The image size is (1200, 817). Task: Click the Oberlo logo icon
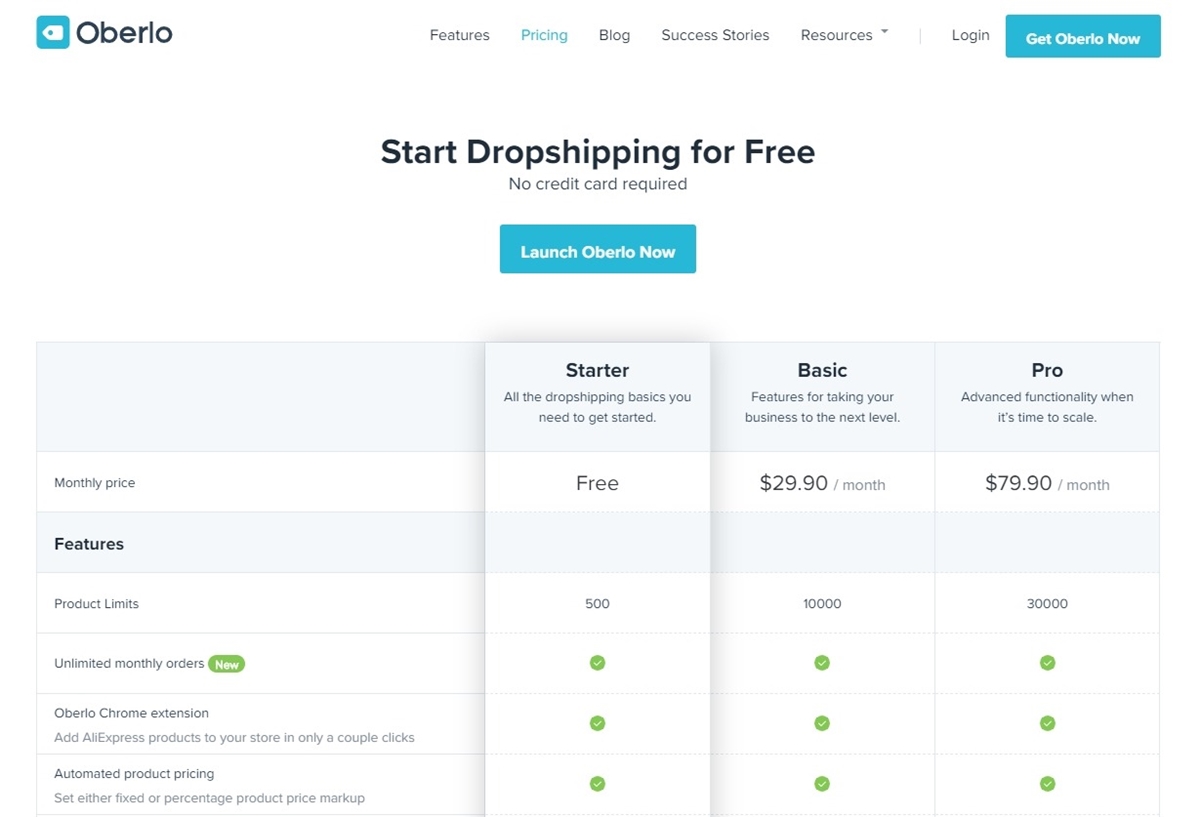[x=53, y=33]
